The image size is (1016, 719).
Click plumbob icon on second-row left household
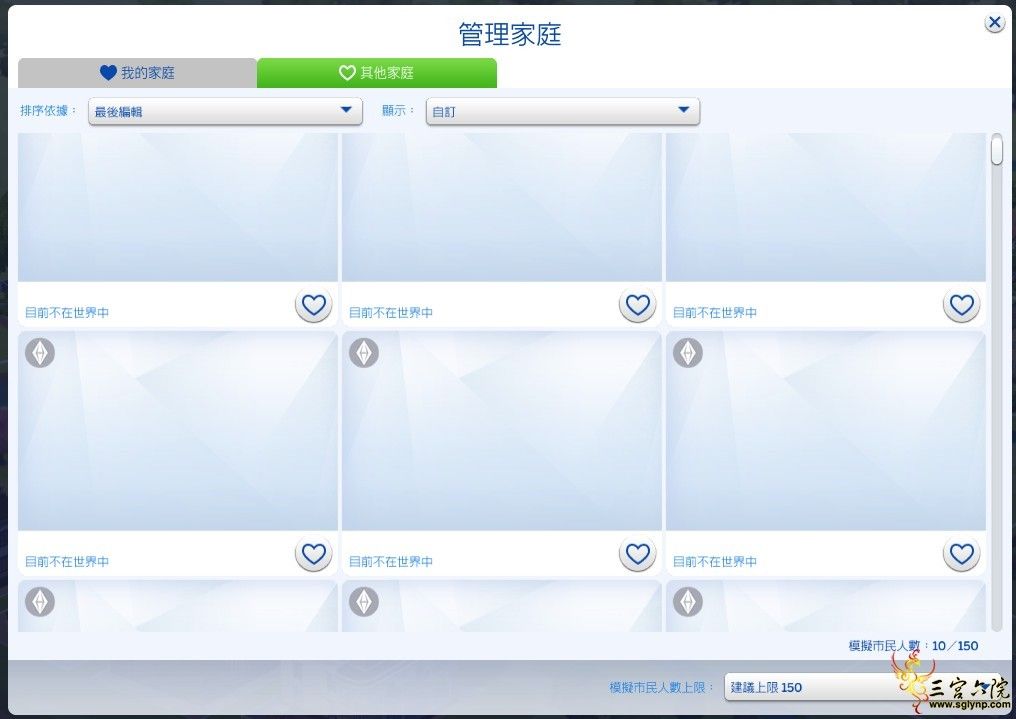[40, 352]
